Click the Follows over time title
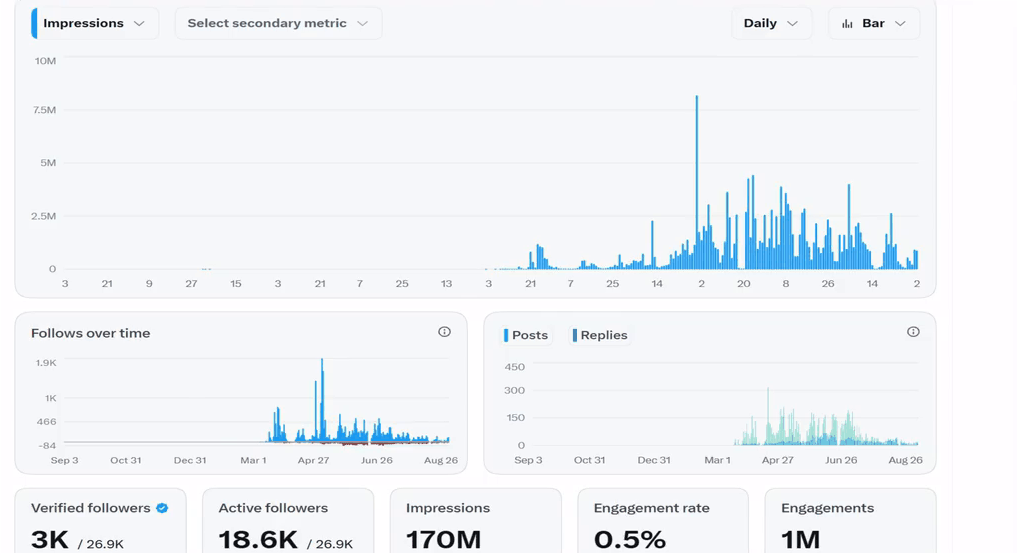 pos(90,333)
